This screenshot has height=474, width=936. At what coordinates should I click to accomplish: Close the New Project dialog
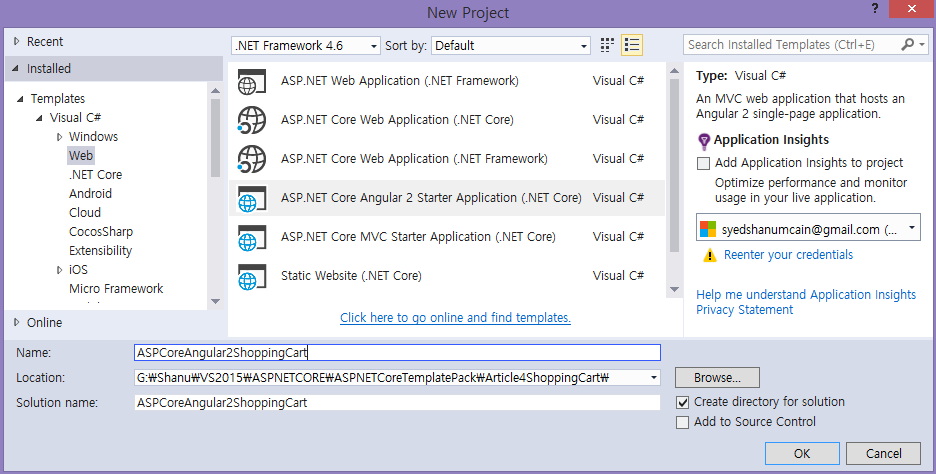click(x=912, y=9)
